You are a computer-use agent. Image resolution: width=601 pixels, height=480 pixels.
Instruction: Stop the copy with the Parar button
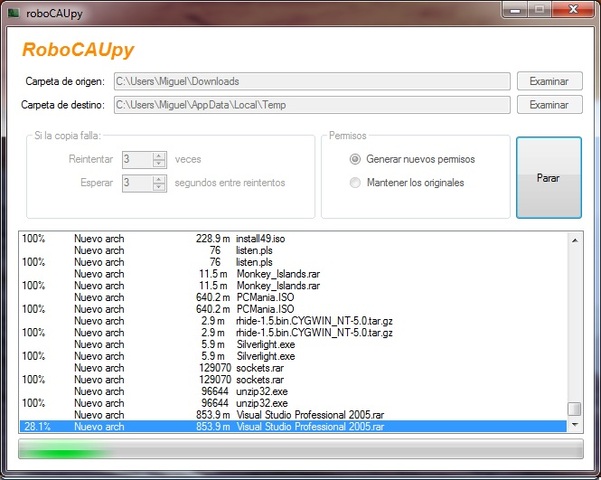point(549,178)
